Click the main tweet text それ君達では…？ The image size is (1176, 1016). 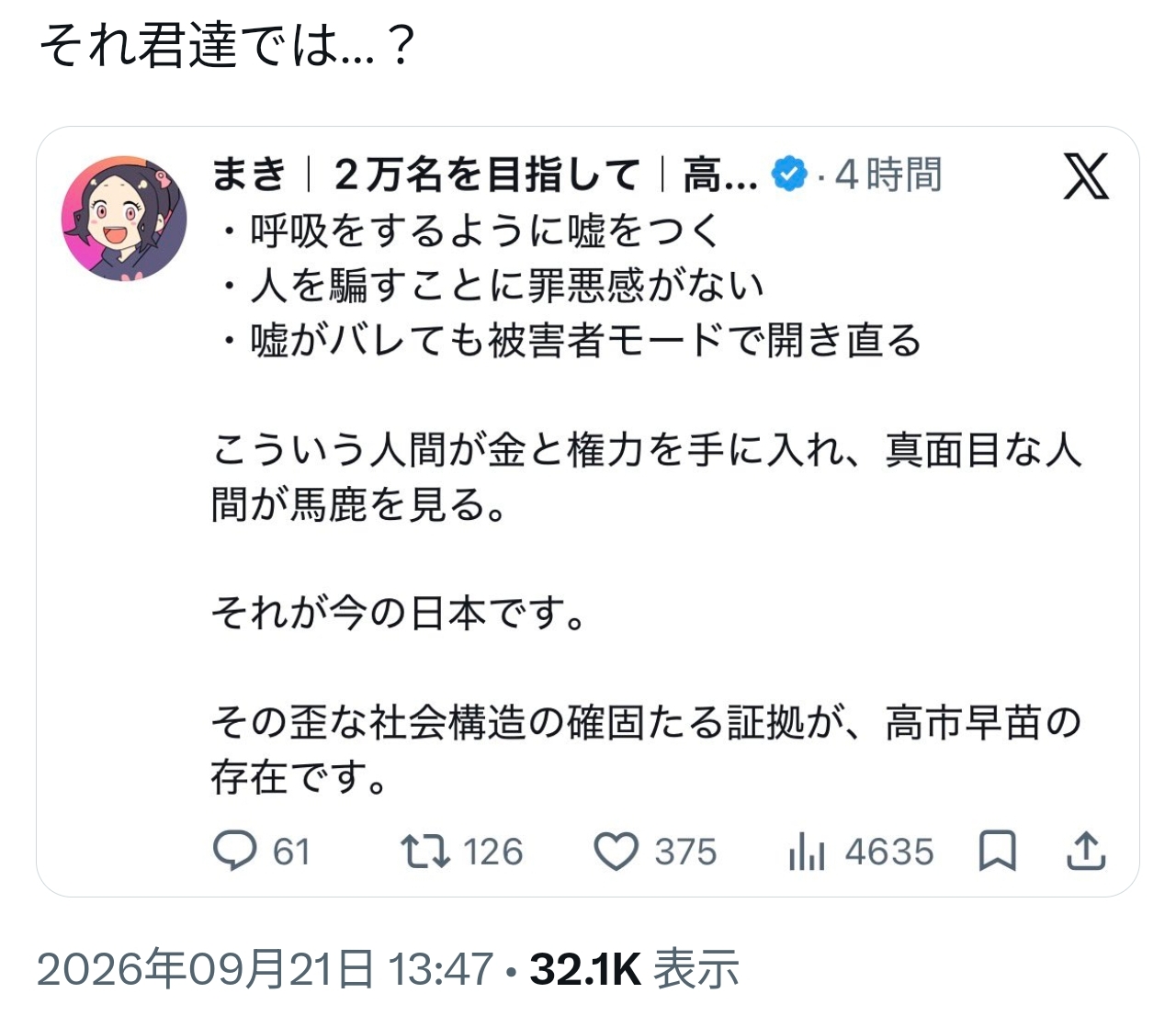(228, 45)
